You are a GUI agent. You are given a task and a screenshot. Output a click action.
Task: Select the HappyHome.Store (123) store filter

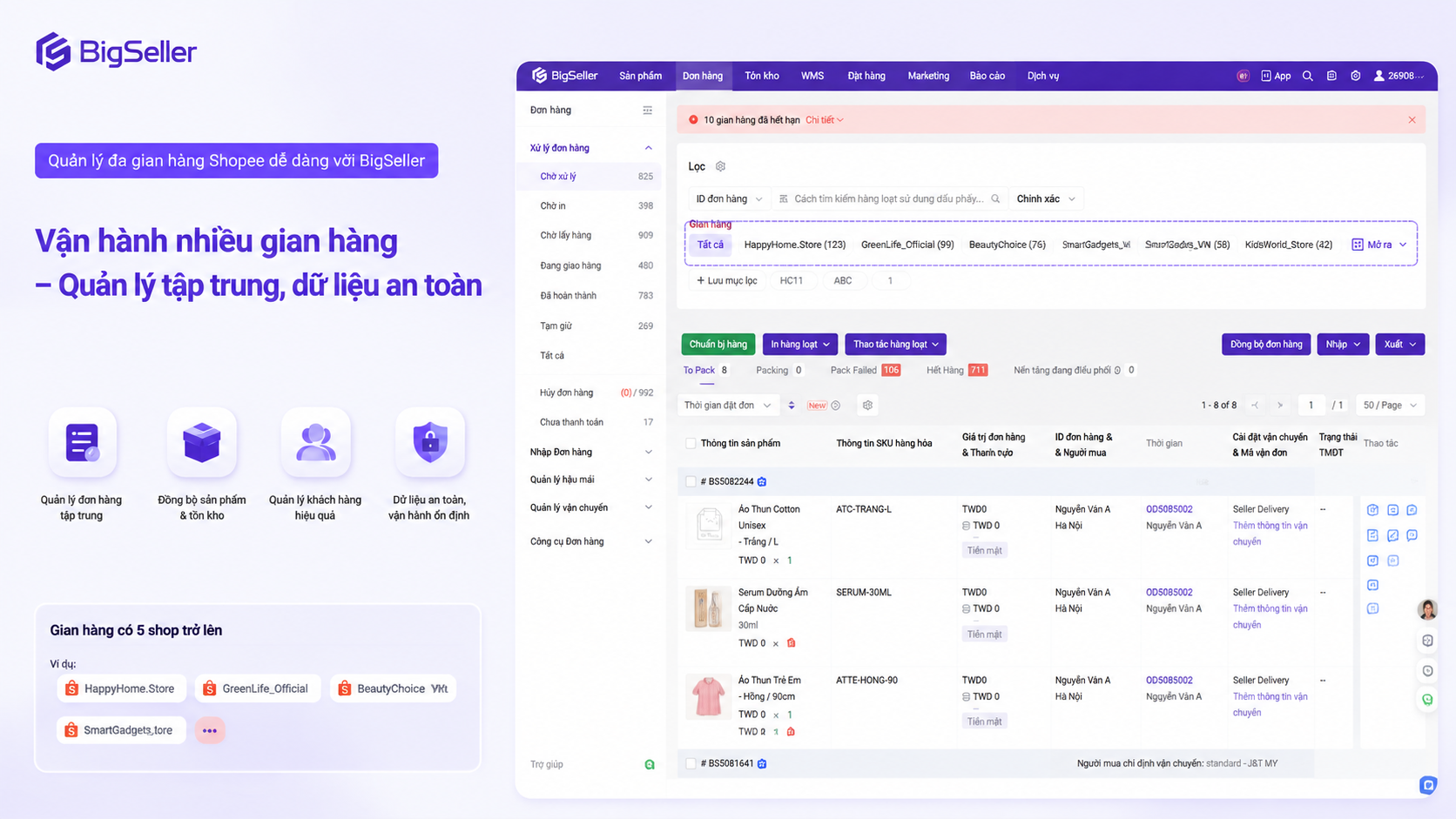(795, 245)
